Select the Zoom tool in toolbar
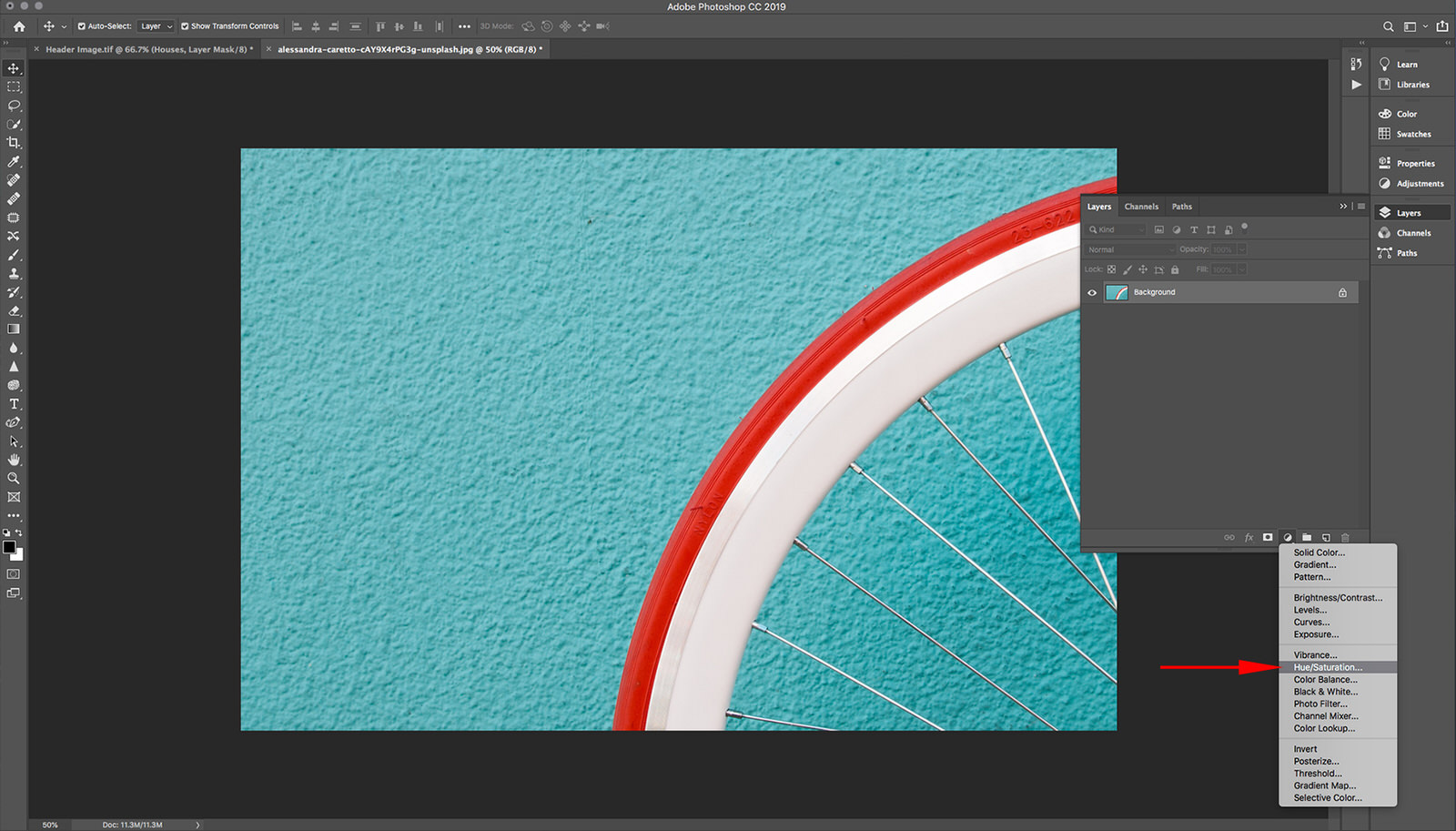 click(x=14, y=478)
